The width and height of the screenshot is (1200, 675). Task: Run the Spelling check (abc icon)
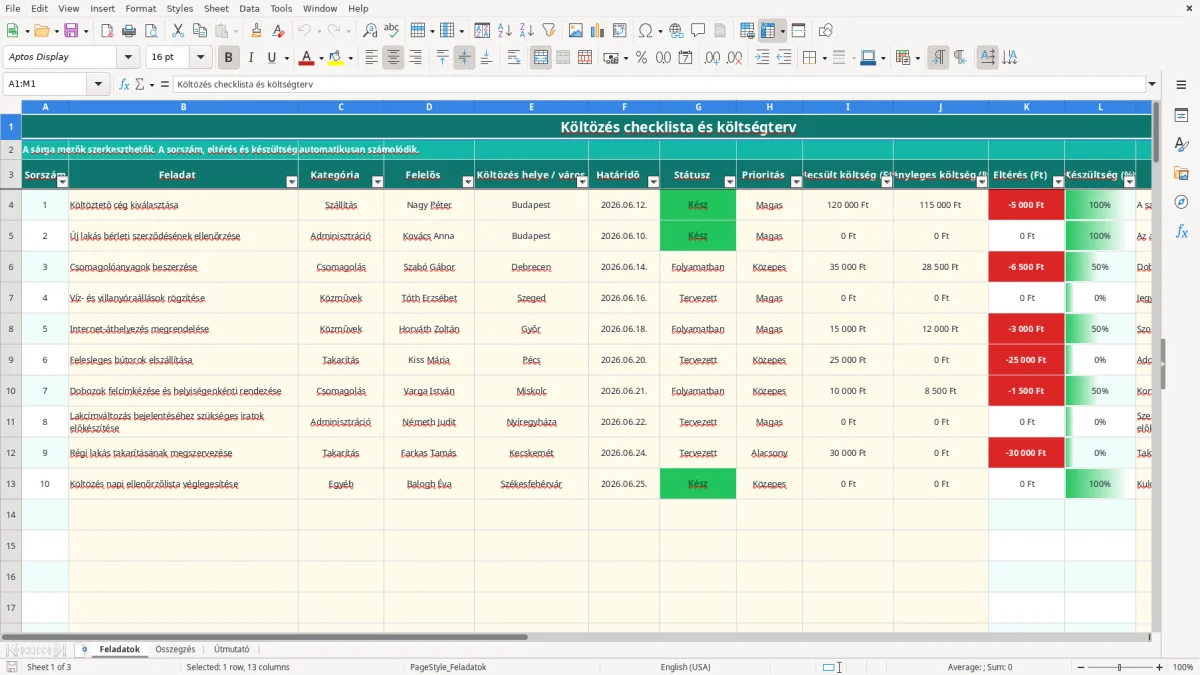pyautogui.click(x=391, y=31)
